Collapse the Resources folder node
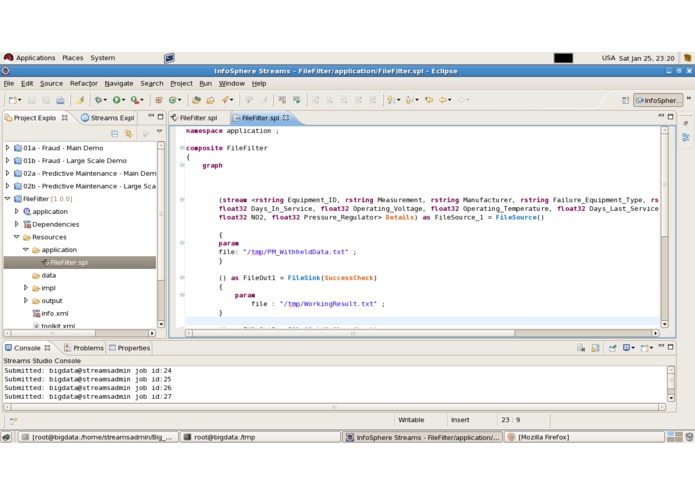 pyautogui.click(x=17, y=237)
